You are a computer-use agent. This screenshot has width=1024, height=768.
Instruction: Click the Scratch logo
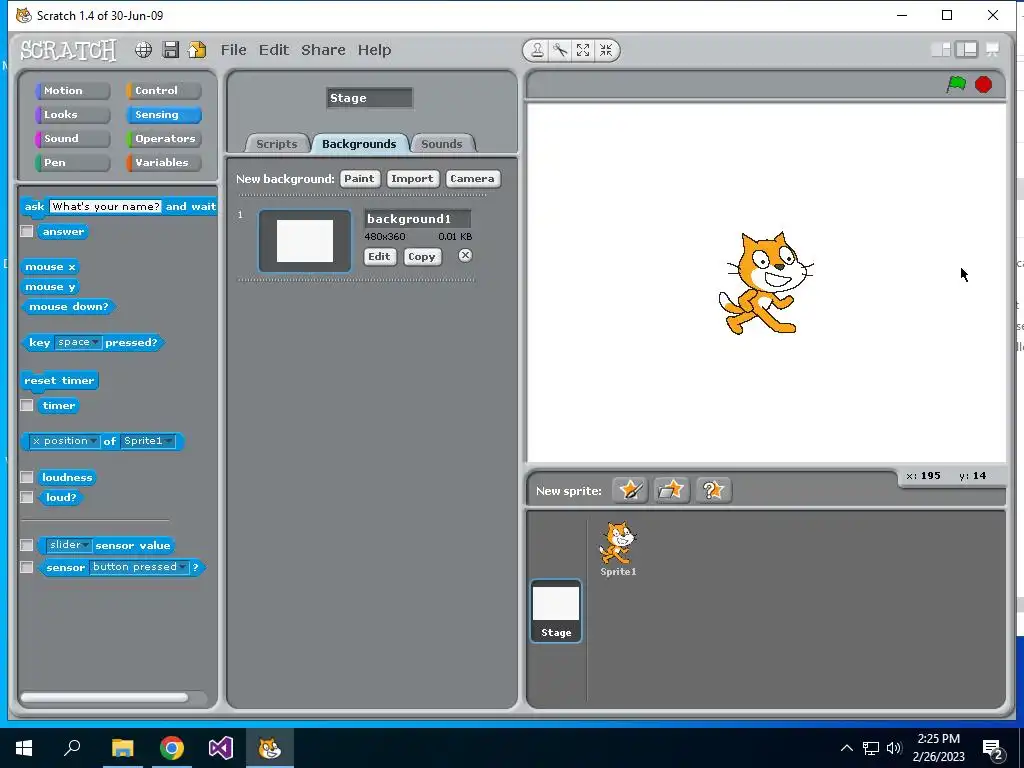click(68, 50)
